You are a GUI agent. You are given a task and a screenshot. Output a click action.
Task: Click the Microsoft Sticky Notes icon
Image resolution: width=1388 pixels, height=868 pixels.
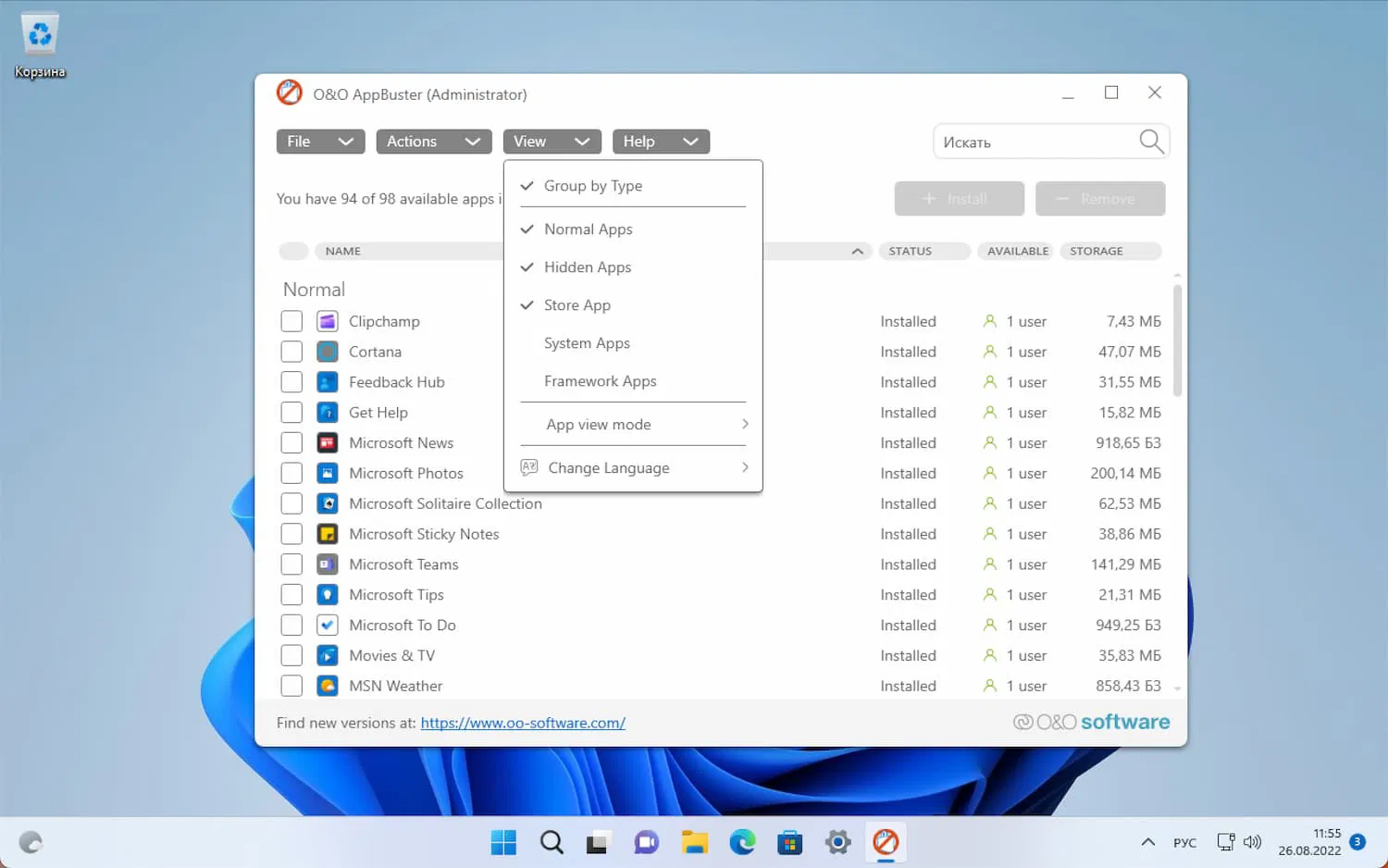[x=327, y=534]
